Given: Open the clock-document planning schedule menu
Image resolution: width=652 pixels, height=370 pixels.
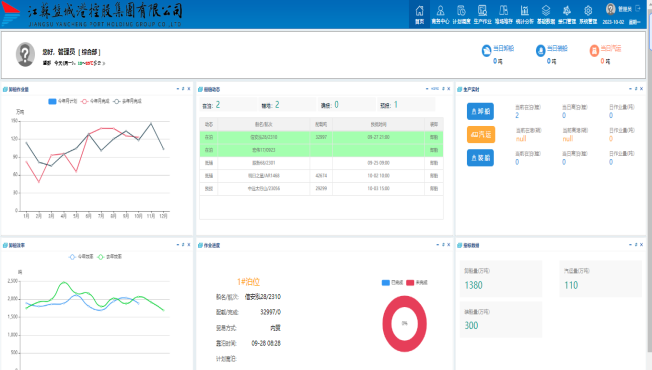Looking at the screenshot, I should tap(462, 10).
